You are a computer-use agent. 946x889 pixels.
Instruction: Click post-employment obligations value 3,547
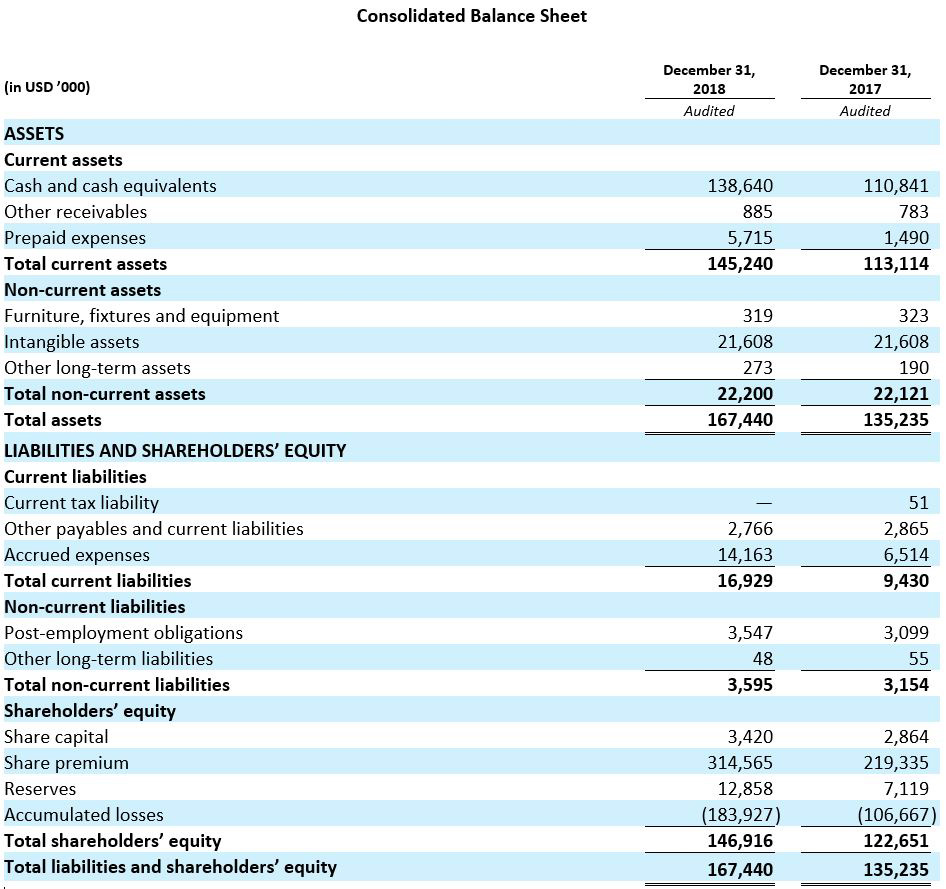click(750, 633)
